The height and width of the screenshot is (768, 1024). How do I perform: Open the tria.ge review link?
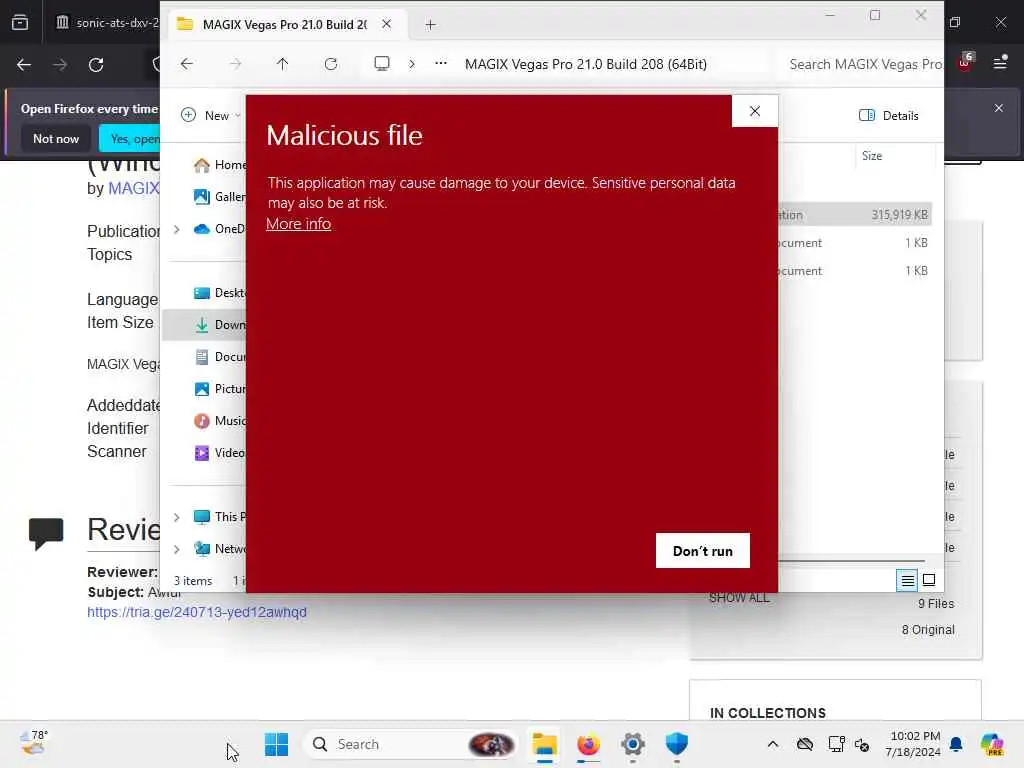coord(197,612)
